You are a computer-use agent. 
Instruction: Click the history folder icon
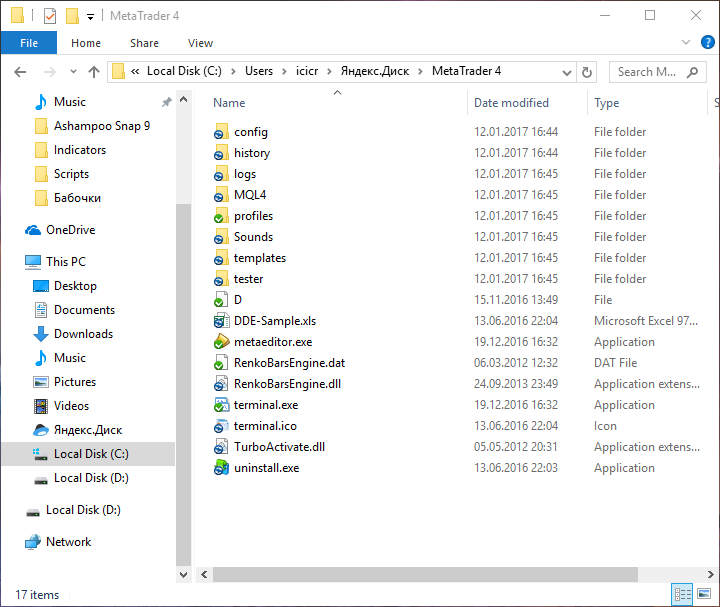[x=221, y=153]
